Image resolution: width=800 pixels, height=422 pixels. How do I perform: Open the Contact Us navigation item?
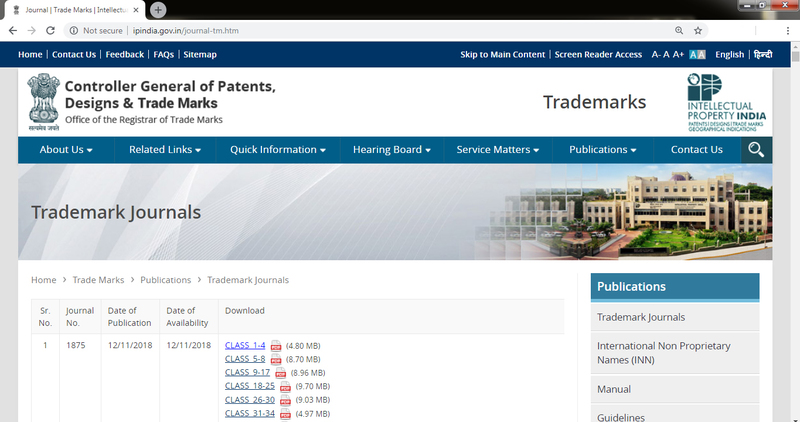pos(696,150)
